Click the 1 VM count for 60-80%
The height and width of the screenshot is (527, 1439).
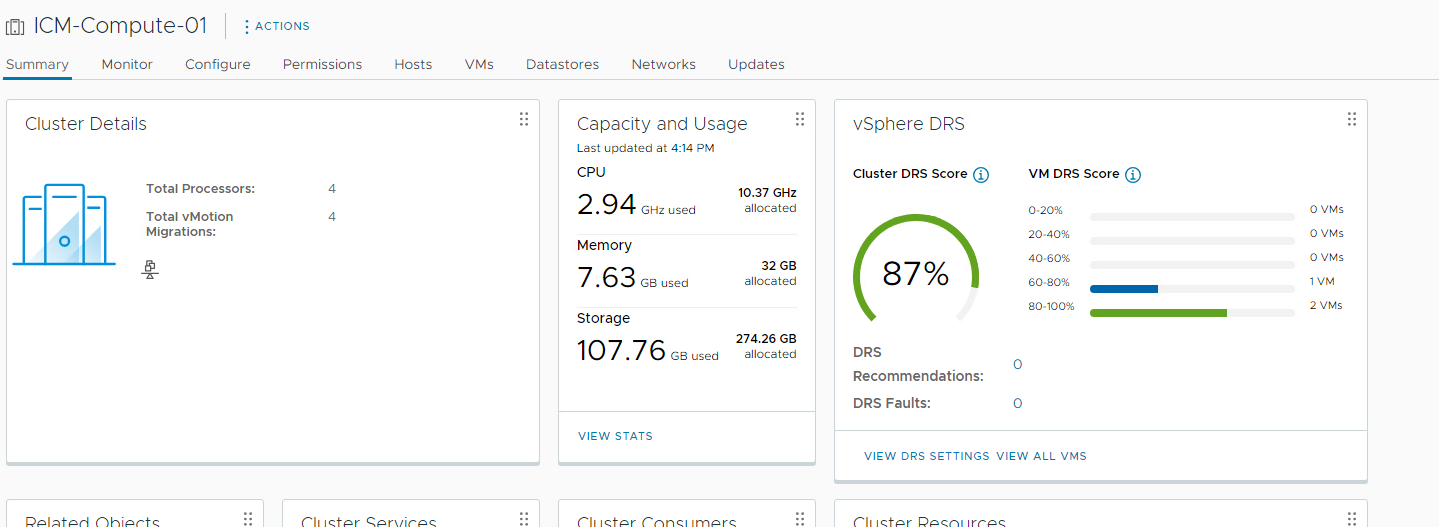pos(1322,282)
